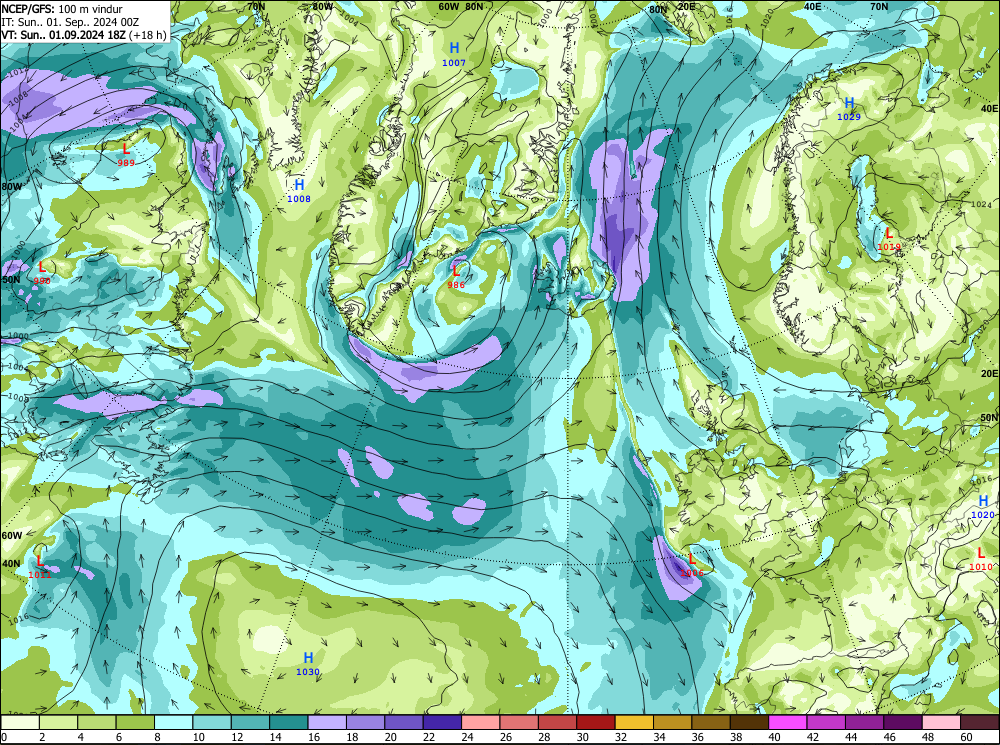
Task: Click the low pressure marker labeled 989
Action: (x=126, y=154)
